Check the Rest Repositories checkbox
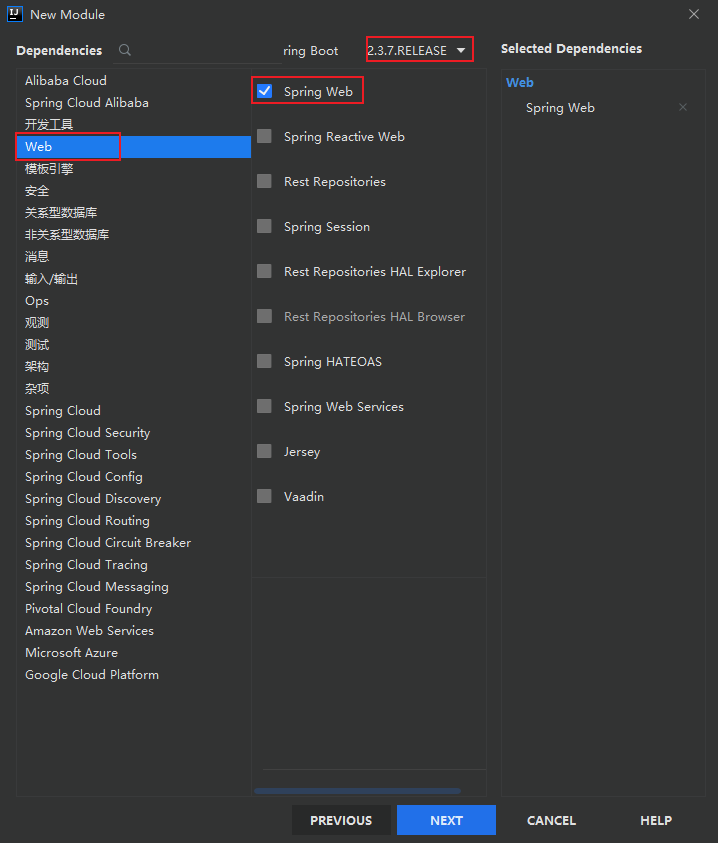 (x=265, y=182)
